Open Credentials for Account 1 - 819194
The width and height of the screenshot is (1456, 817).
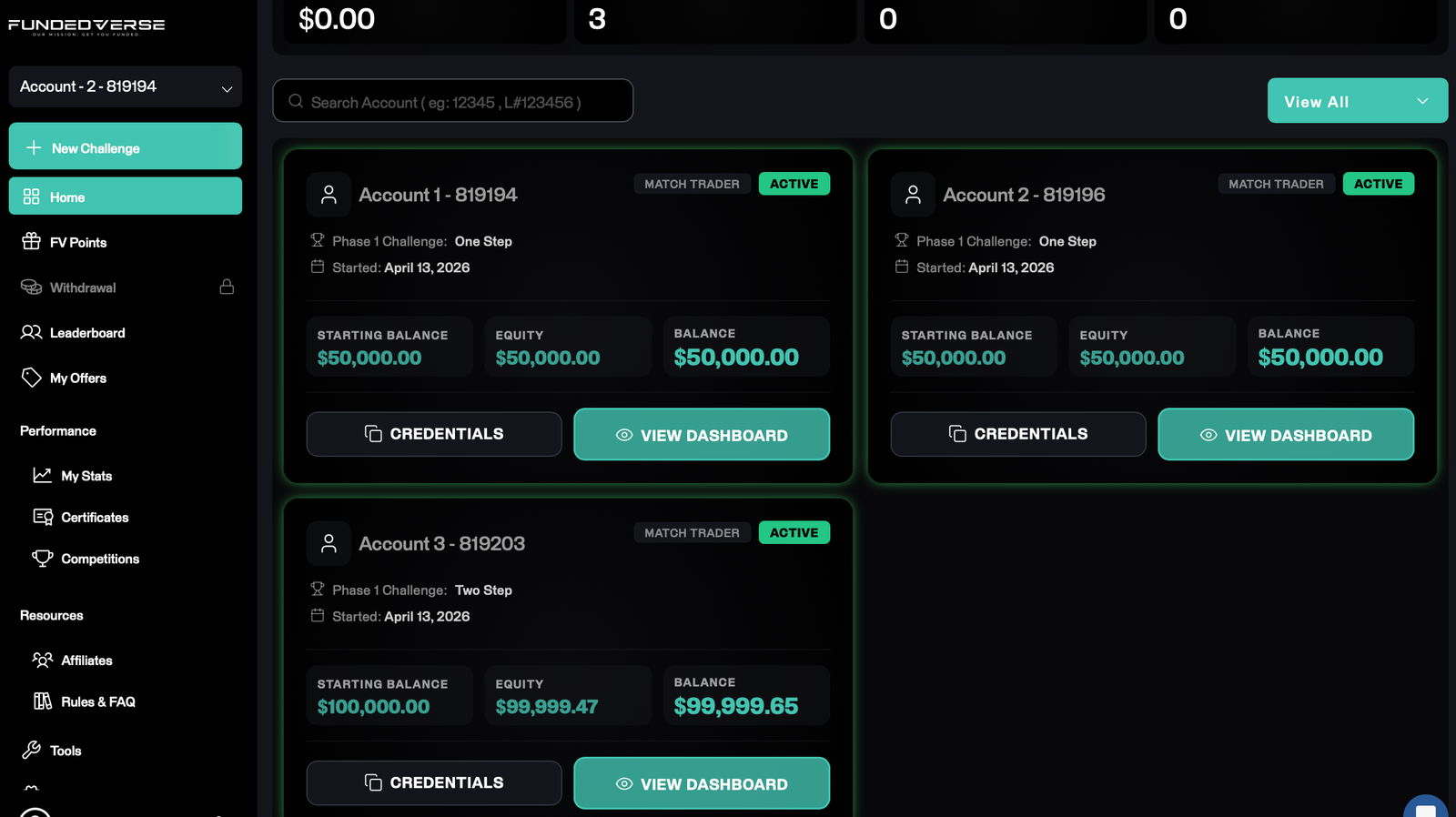[x=434, y=434]
